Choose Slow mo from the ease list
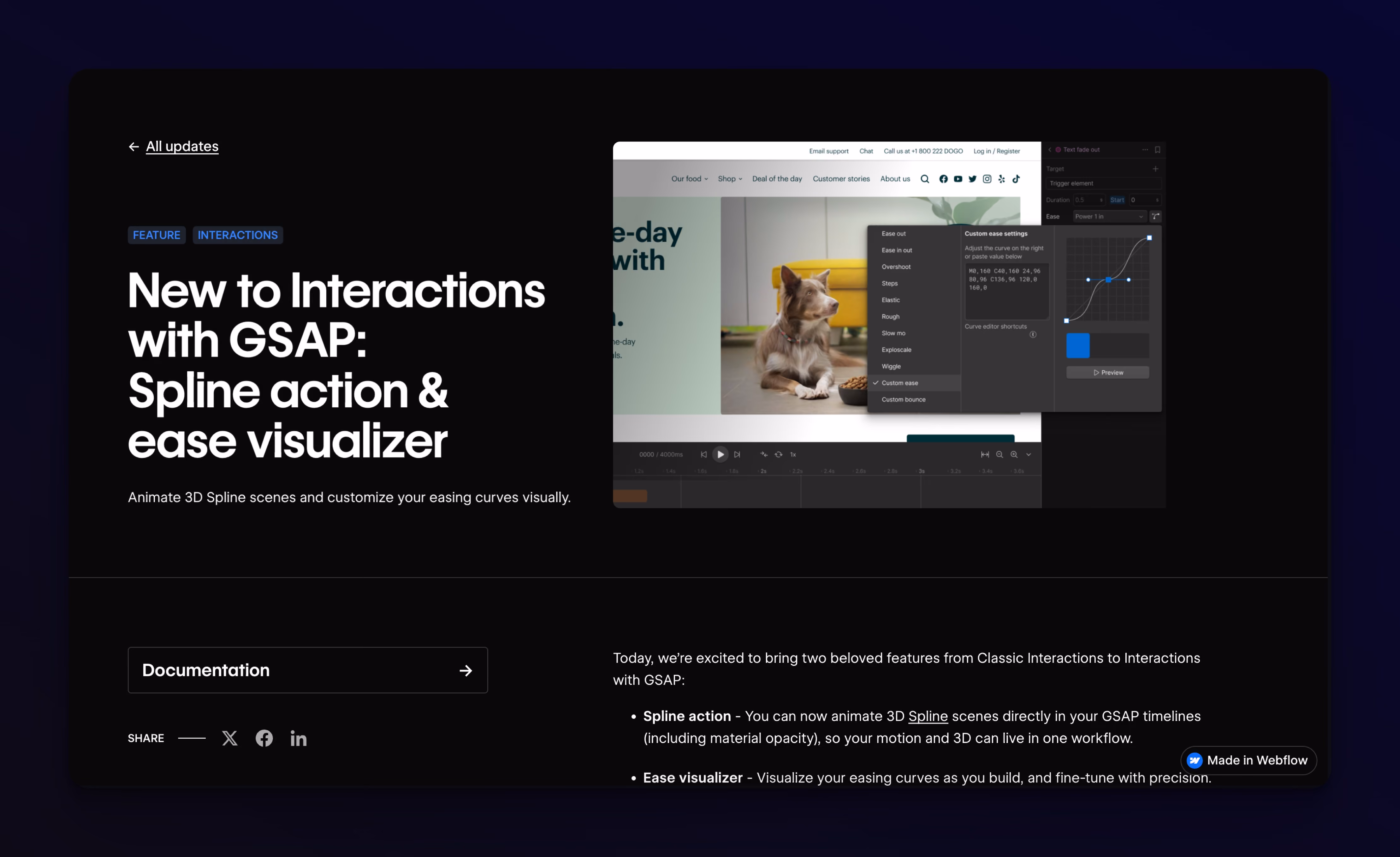The width and height of the screenshot is (1400, 857). (893, 333)
